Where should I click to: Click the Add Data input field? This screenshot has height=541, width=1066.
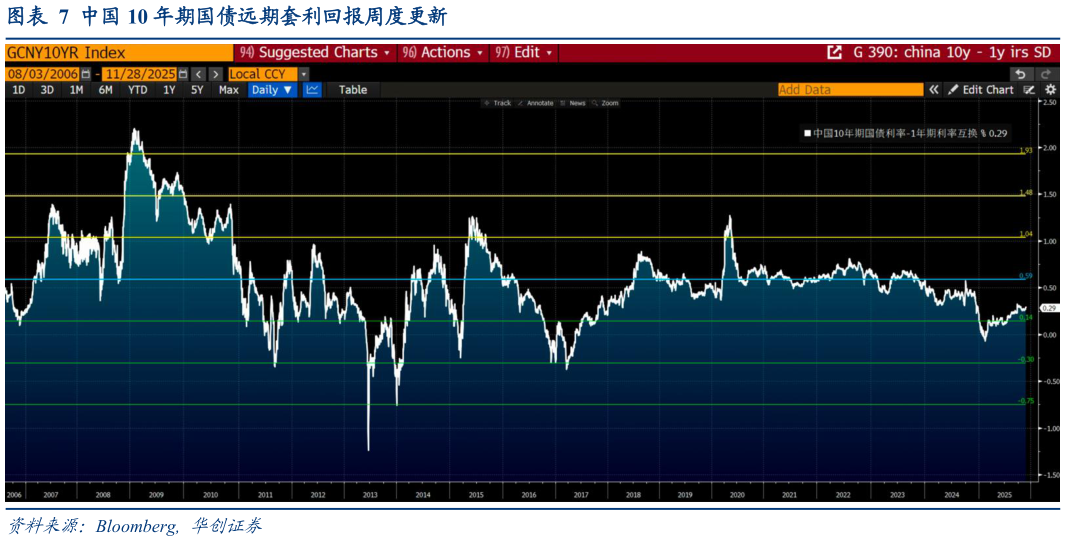(x=850, y=90)
